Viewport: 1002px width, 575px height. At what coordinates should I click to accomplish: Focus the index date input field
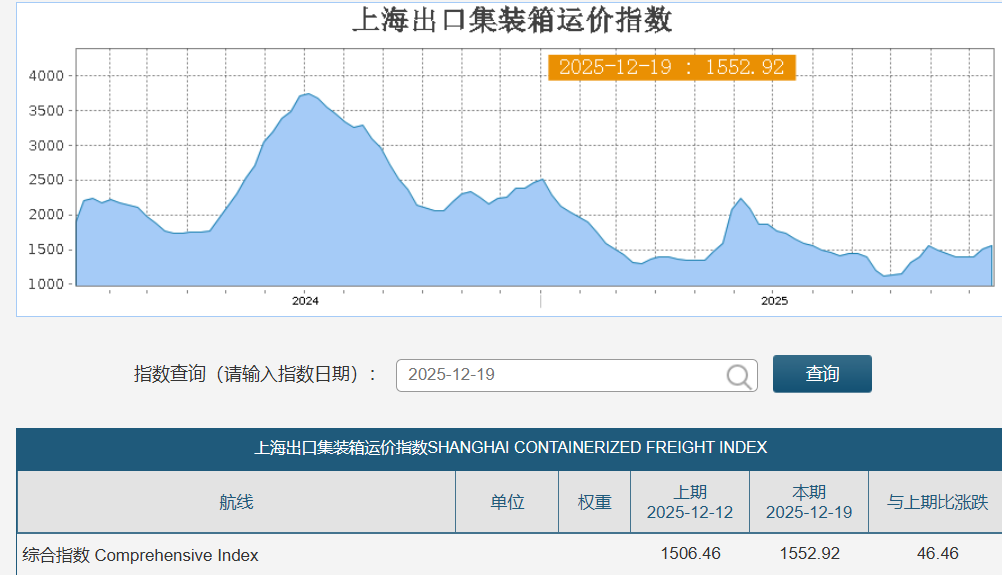(x=576, y=375)
